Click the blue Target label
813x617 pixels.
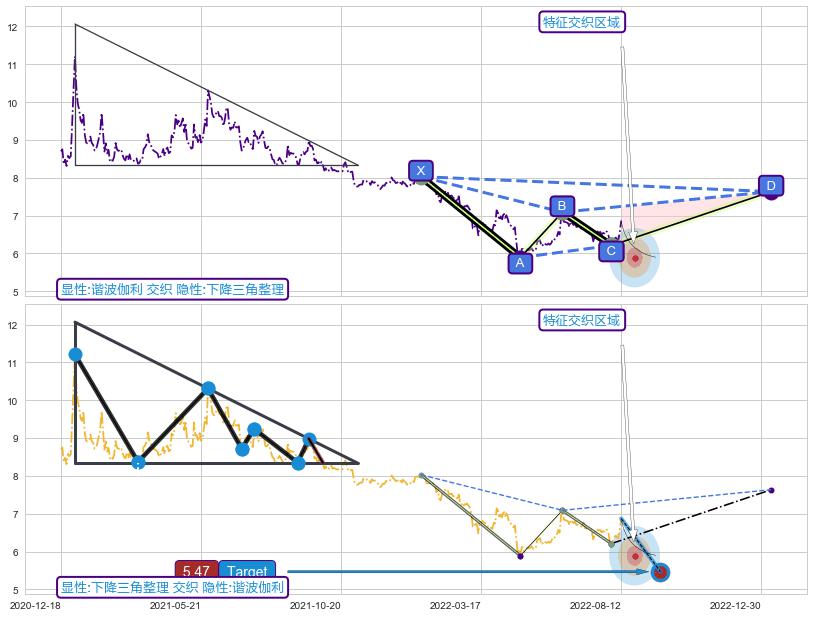[247, 572]
